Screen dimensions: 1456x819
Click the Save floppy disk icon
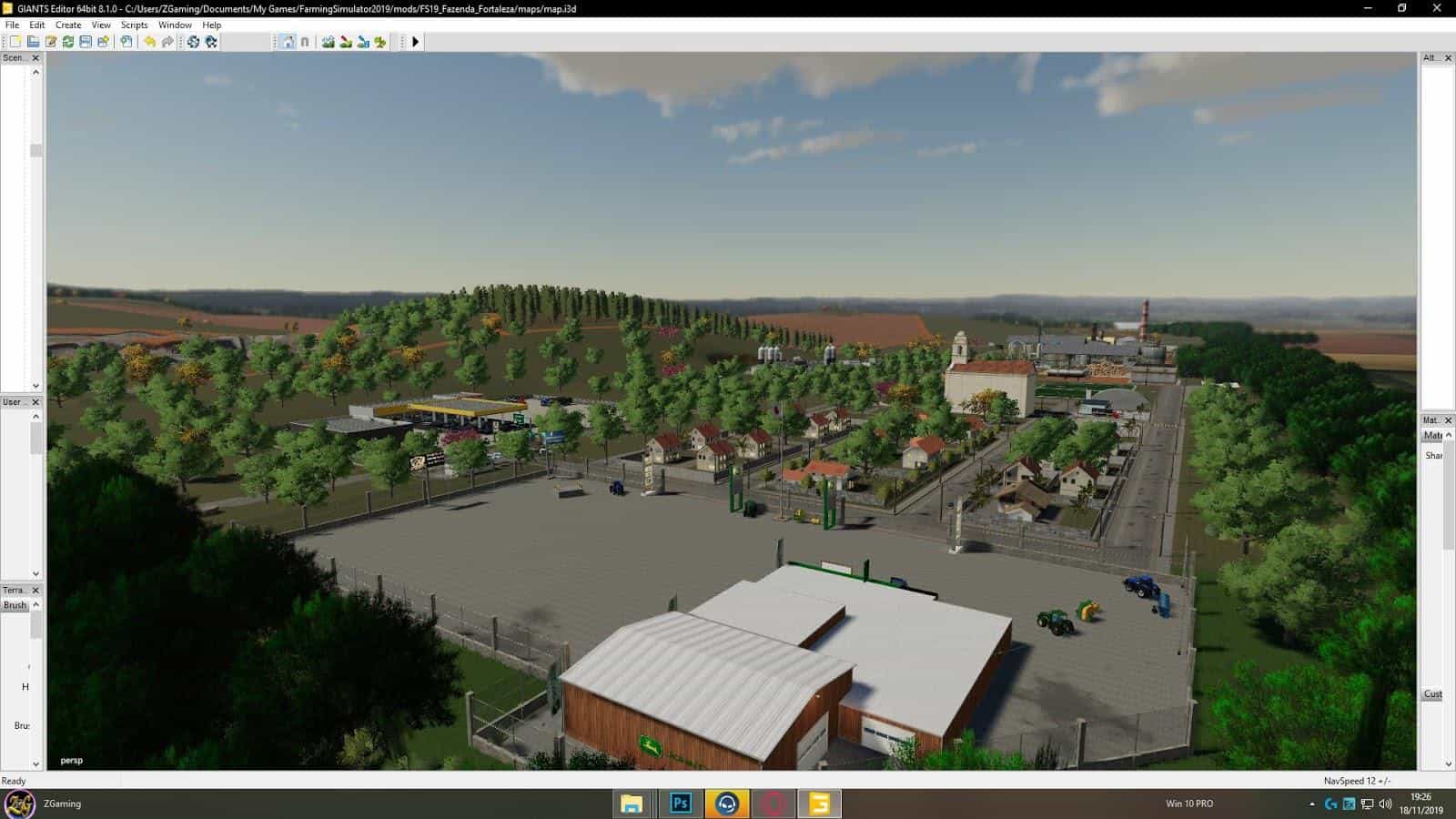pyautogui.click(x=86, y=42)
